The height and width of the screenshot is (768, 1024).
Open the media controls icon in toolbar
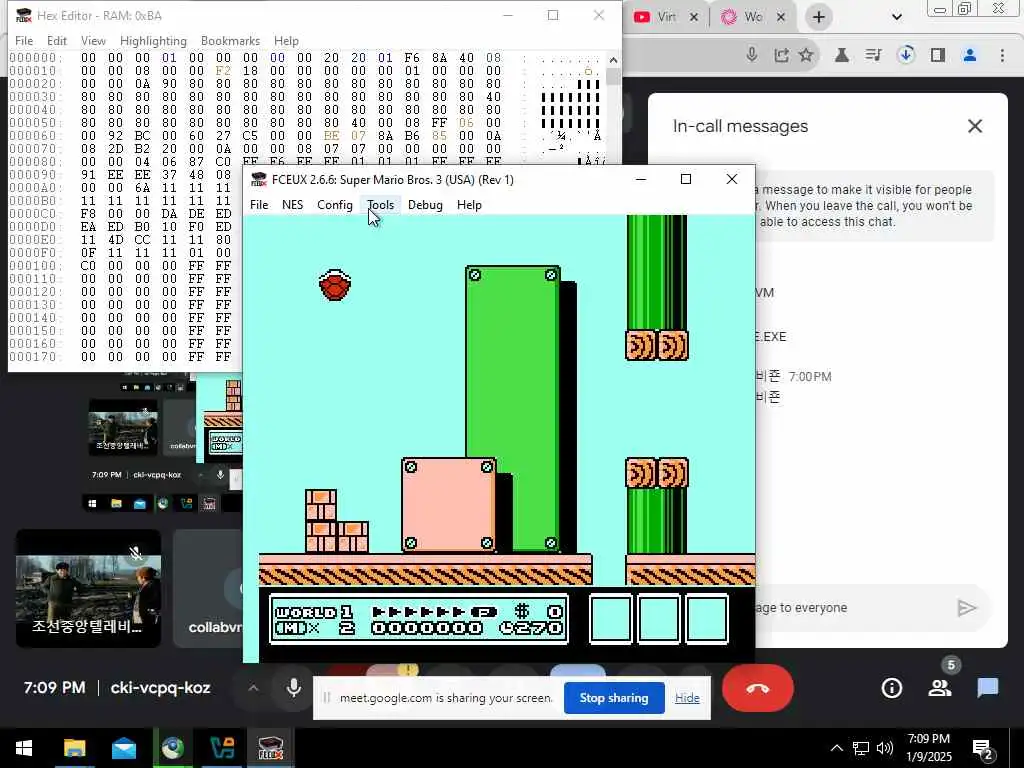click(873, 55)
